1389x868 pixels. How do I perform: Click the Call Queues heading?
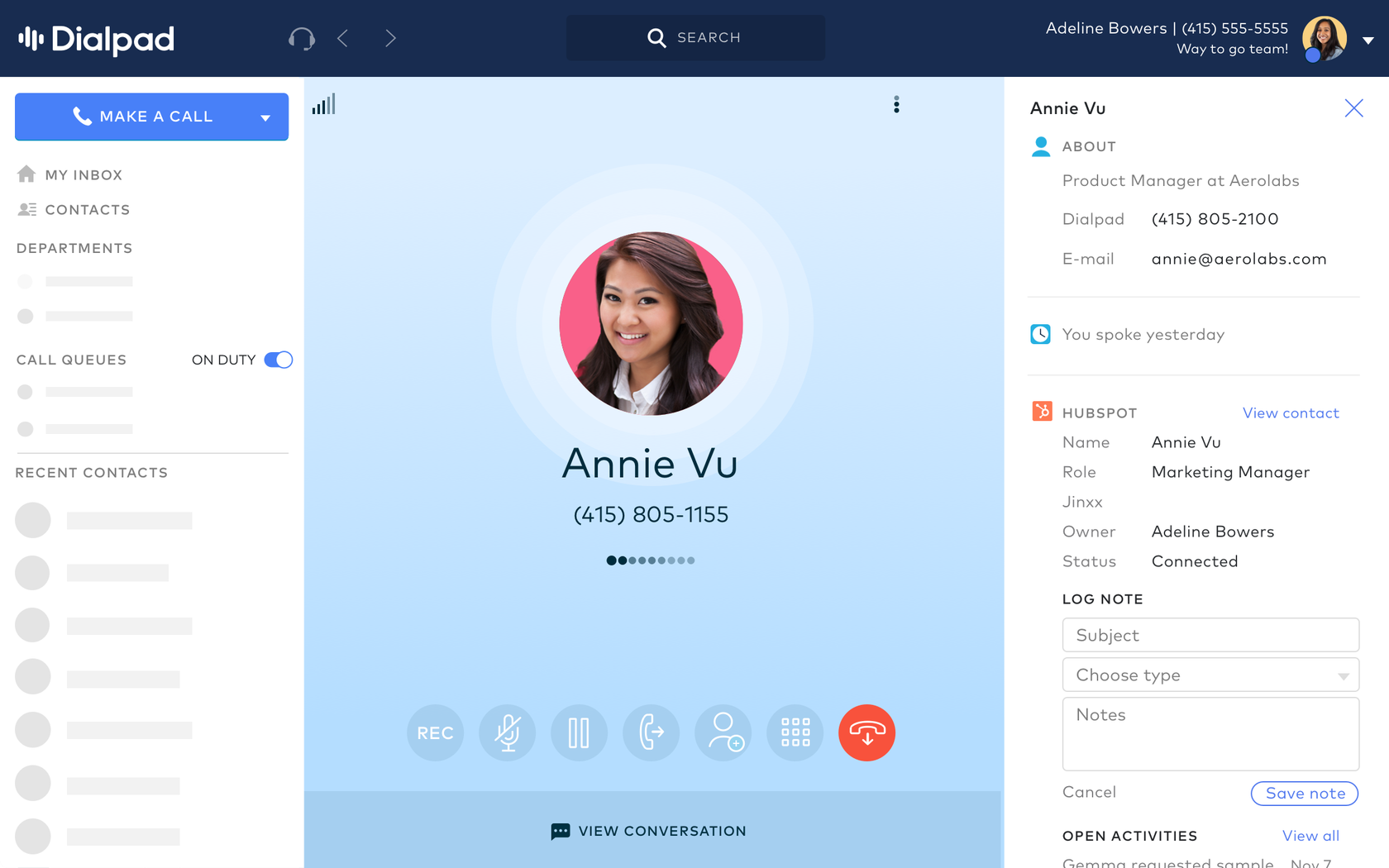coord(72,360)
